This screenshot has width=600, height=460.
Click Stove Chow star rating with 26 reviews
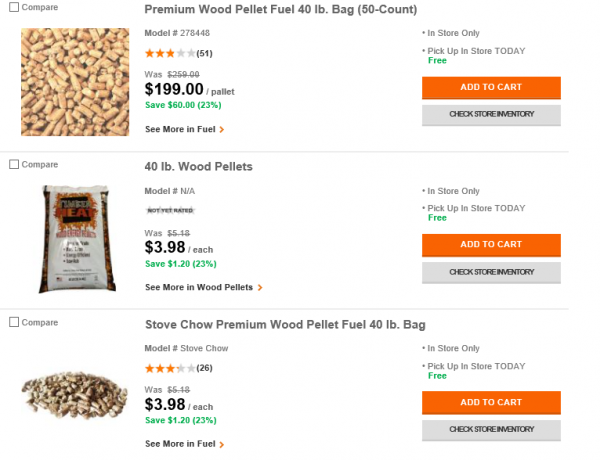pos(170,368)
